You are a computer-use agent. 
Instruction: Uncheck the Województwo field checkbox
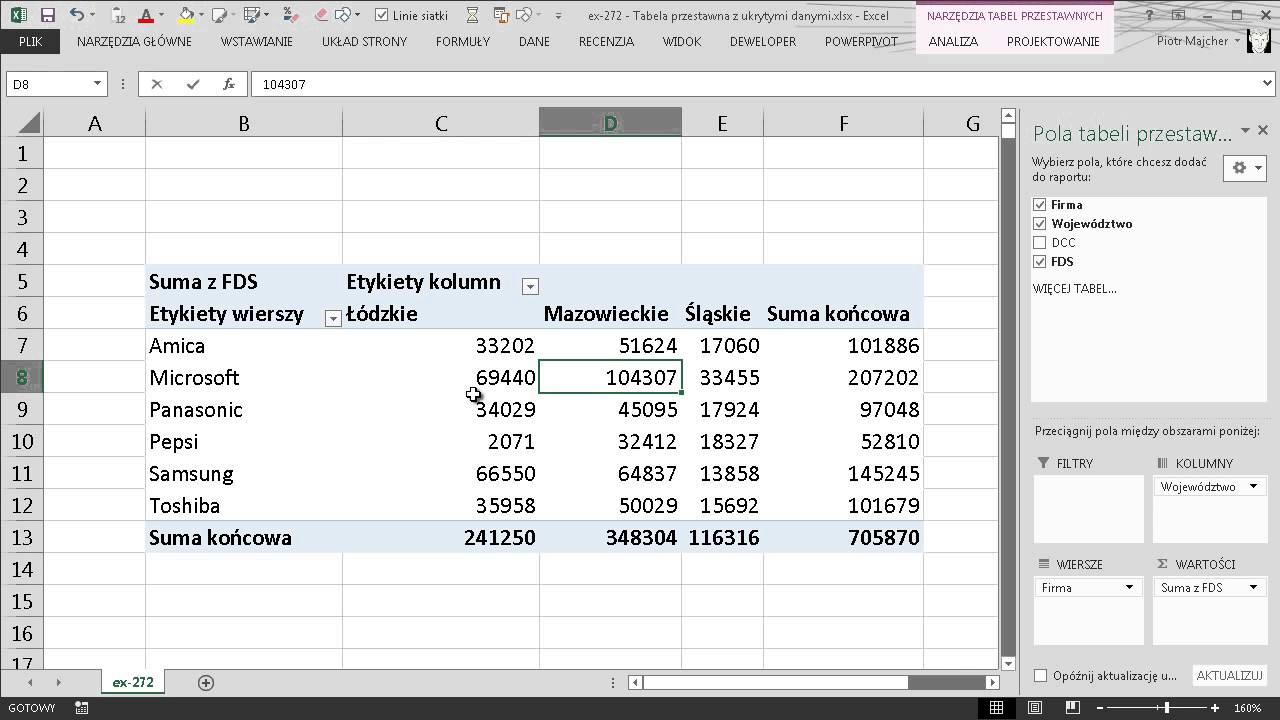point(1040,223)
